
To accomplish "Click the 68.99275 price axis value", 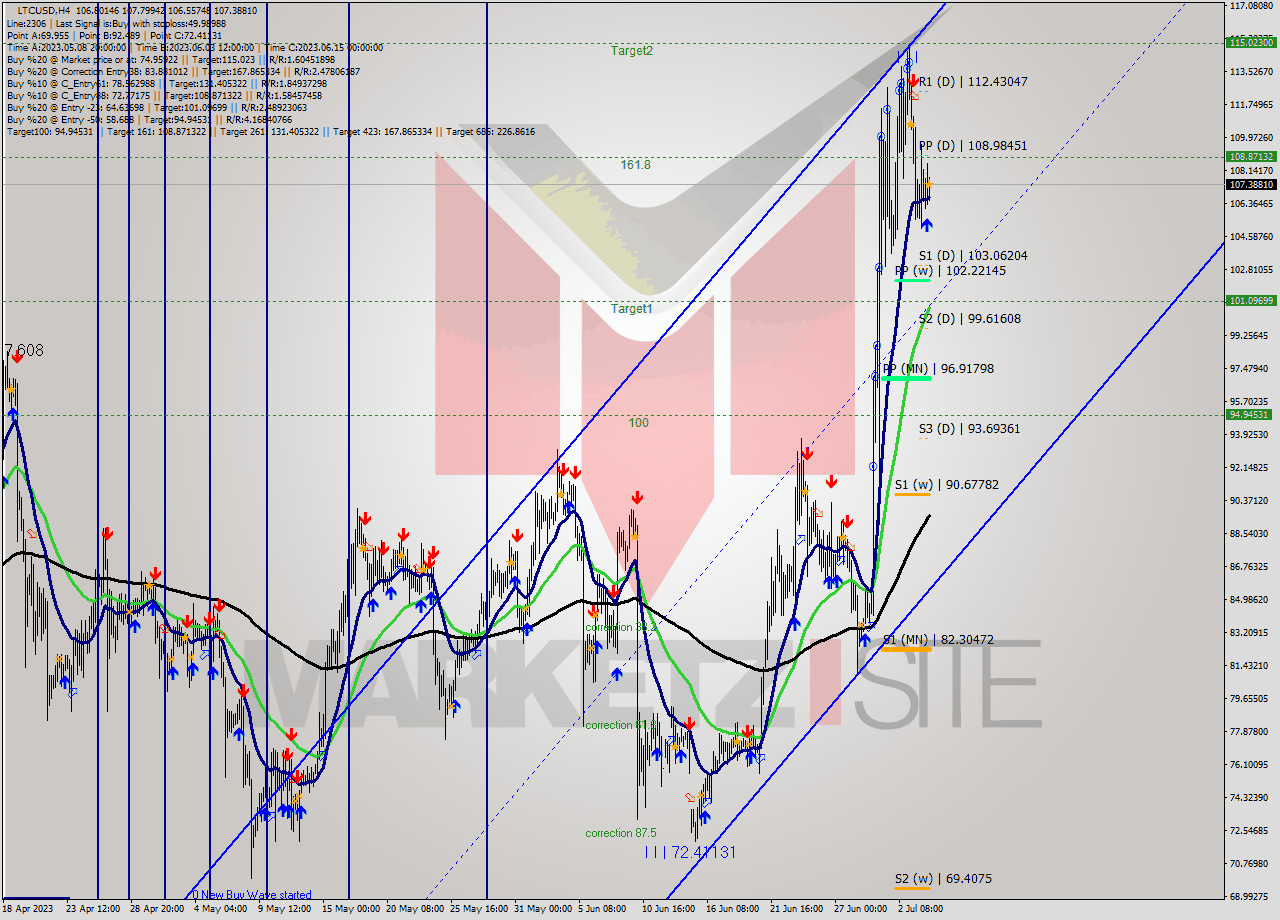I will [x=1251, y=897].
